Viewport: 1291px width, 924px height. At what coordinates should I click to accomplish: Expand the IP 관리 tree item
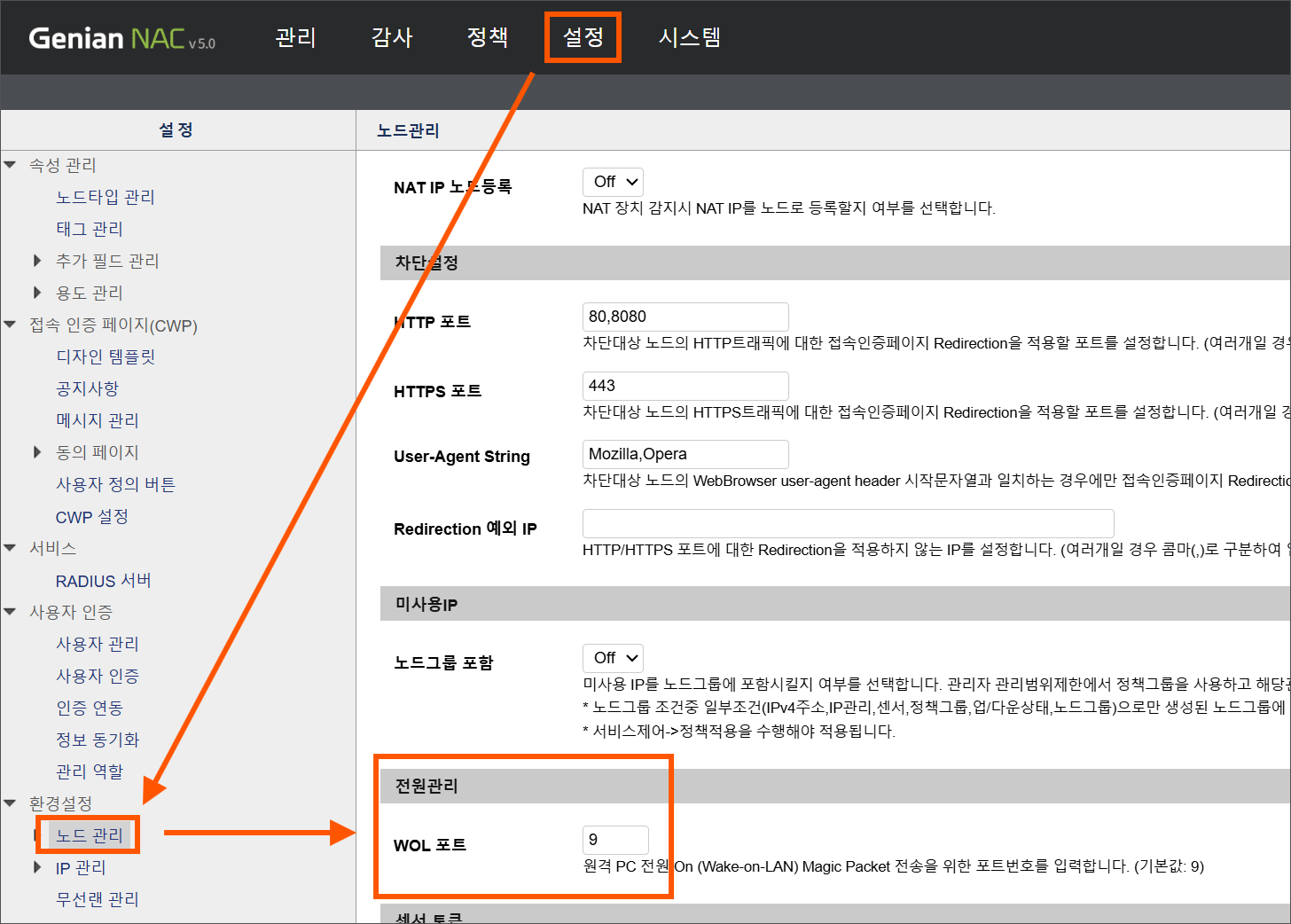click(x=37, y=867)
